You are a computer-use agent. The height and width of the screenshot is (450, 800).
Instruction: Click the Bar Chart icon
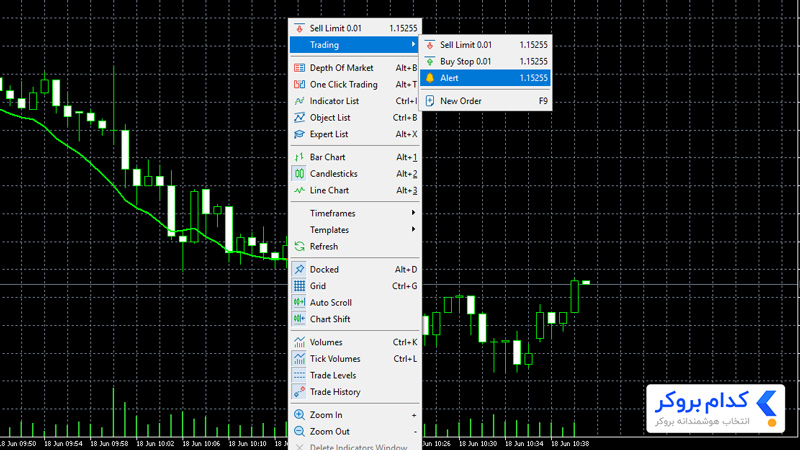click(x=299, y=157)
